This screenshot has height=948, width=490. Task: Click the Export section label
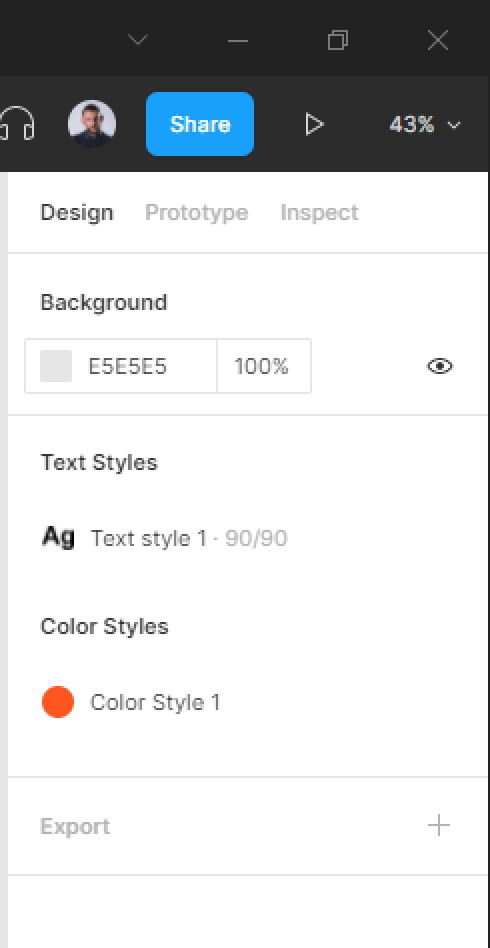click(75, 826)
